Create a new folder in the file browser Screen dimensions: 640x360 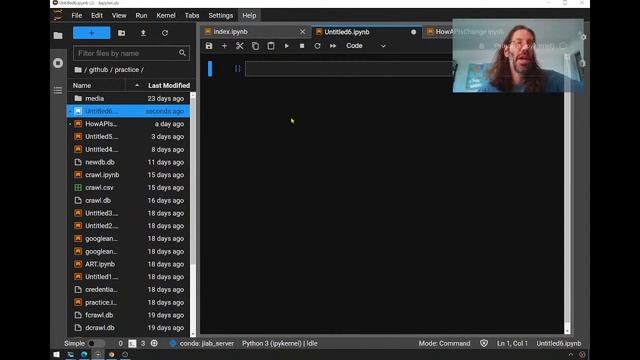pyautogui.click(x=122, y=33)
